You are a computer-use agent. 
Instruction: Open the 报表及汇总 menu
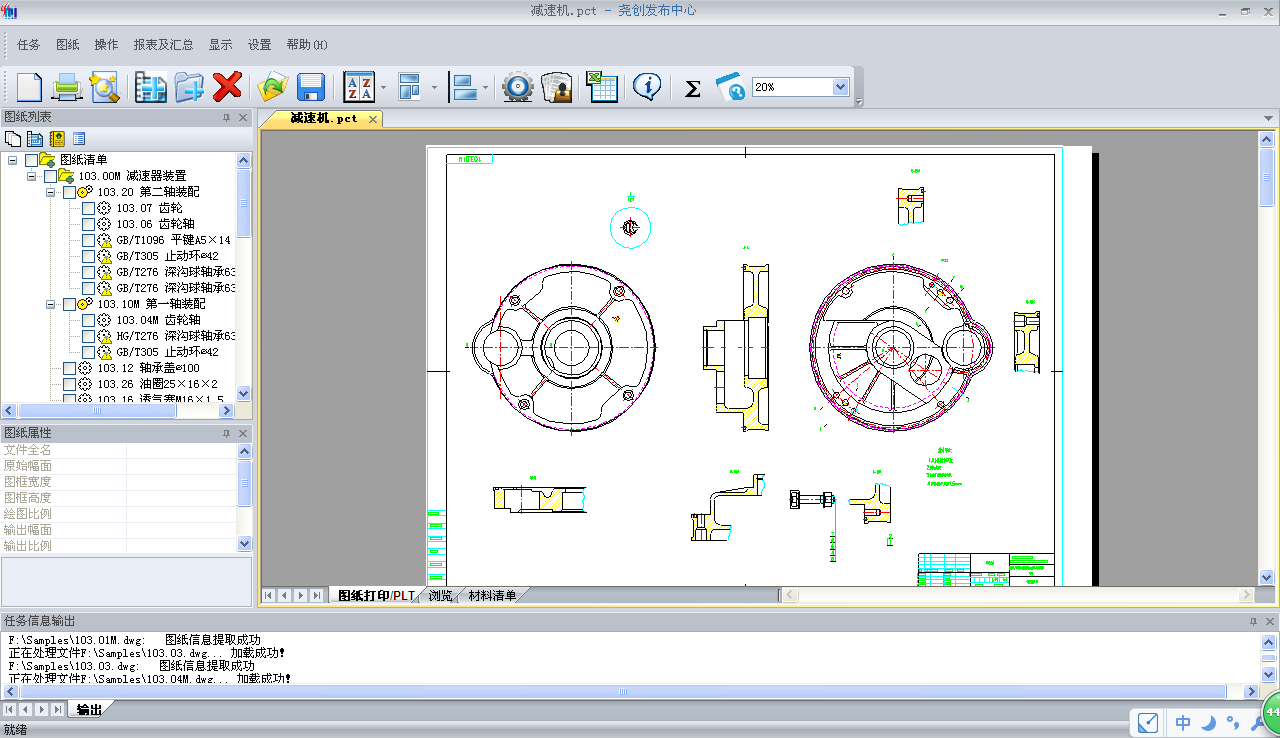pos(163,45)
